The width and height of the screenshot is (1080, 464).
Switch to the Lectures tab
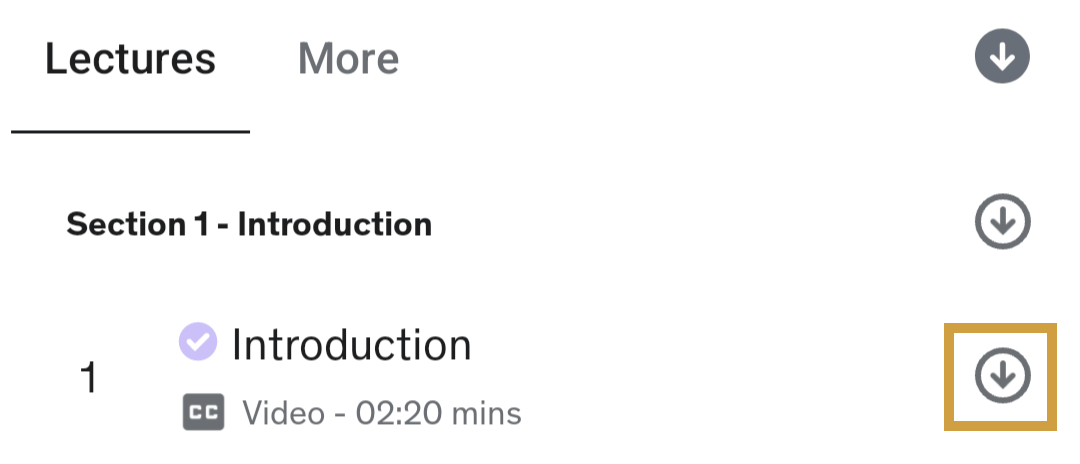pos(130,60)
